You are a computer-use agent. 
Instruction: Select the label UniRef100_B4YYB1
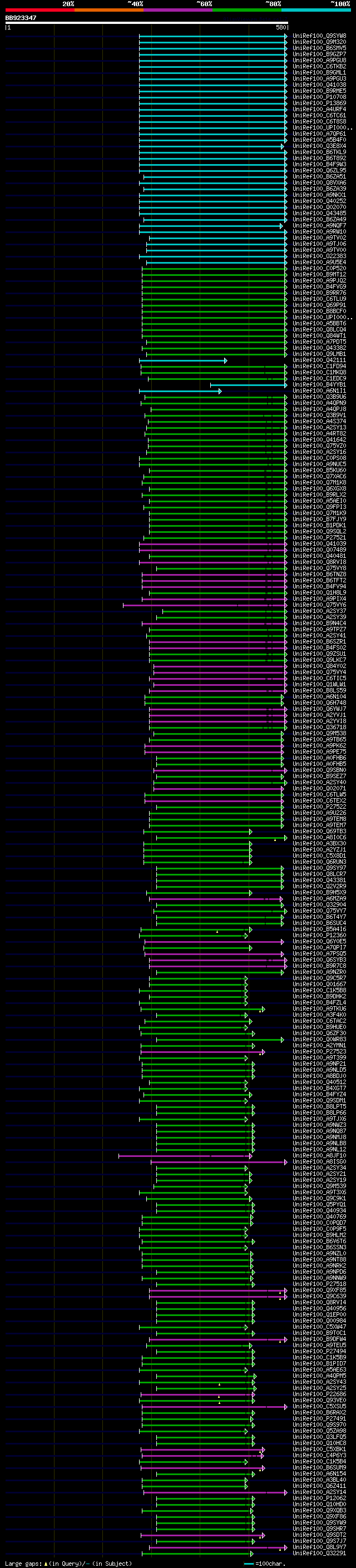(319, 385)
